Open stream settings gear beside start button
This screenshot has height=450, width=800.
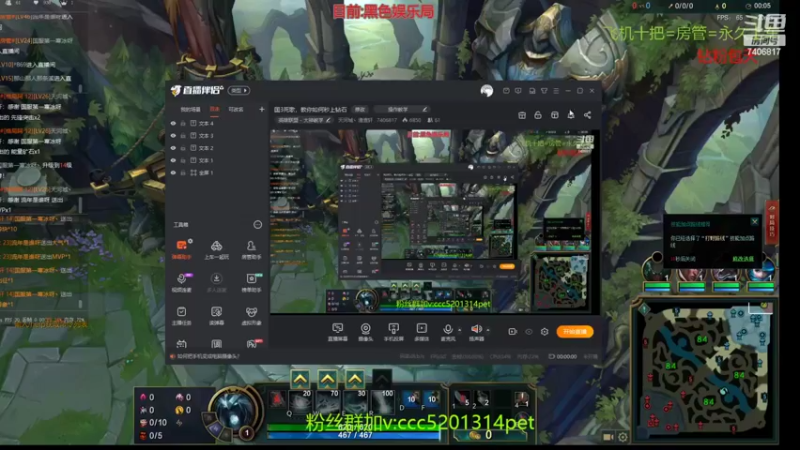coord(544,332)
